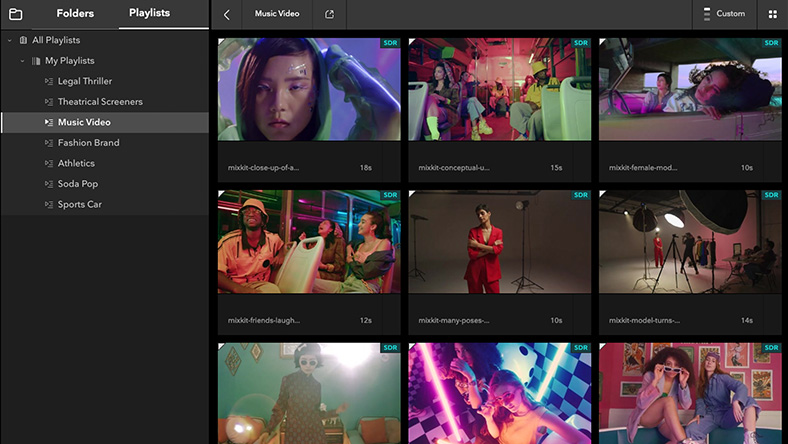Click the mixkit-female-mod... filename
Image resolution: width=788 pixels, height=444 pixels.
tap(643, 168)
